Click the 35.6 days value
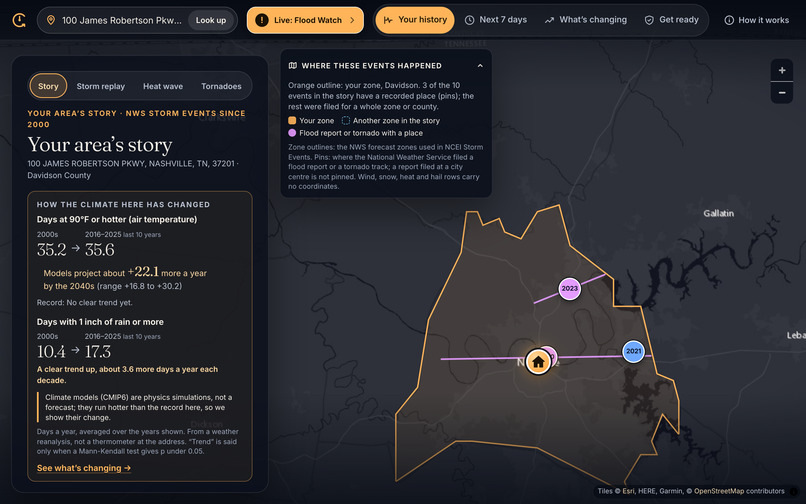 [x=100, y=250]
